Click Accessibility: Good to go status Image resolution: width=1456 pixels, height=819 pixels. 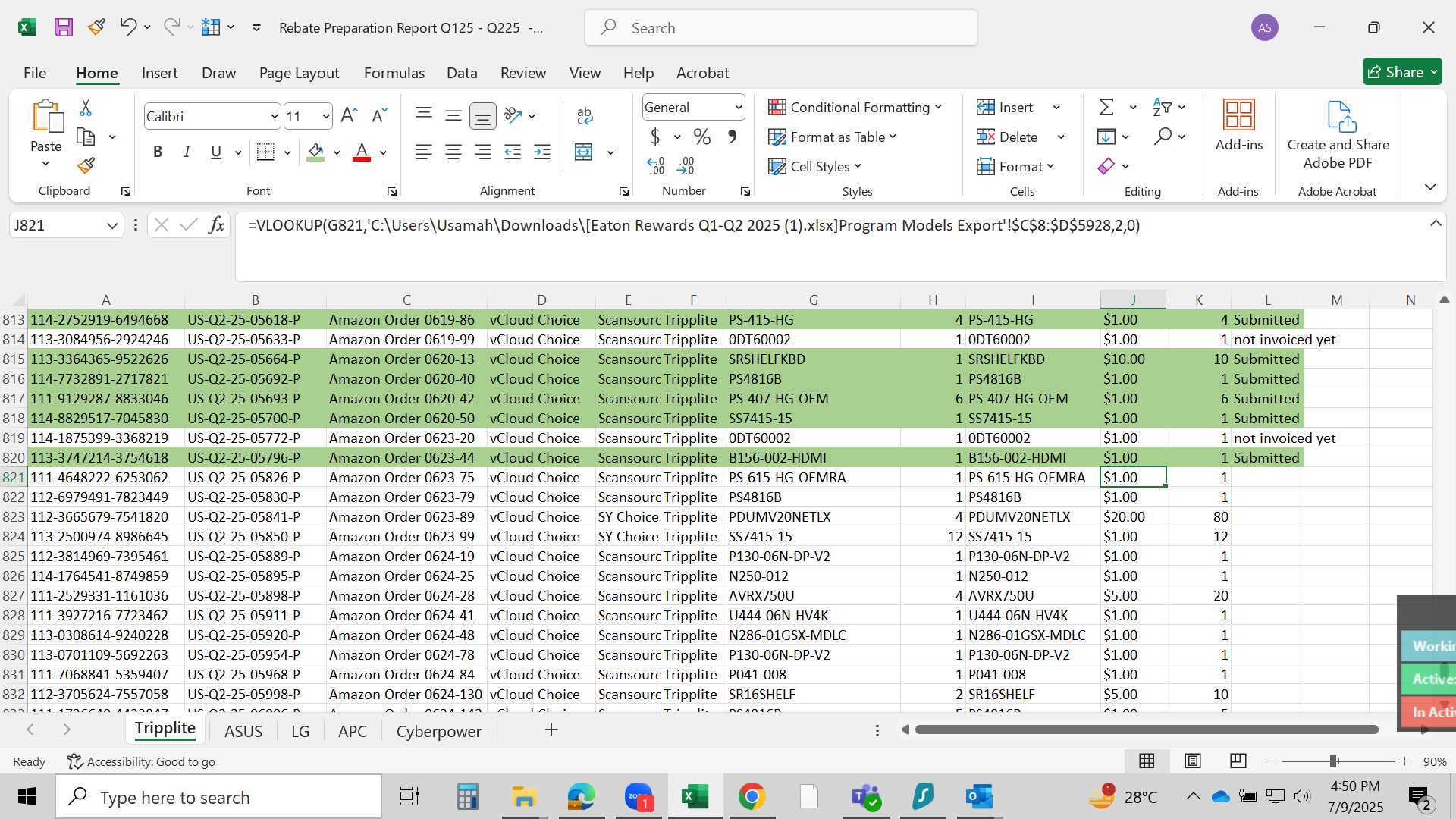coord(141,761)
